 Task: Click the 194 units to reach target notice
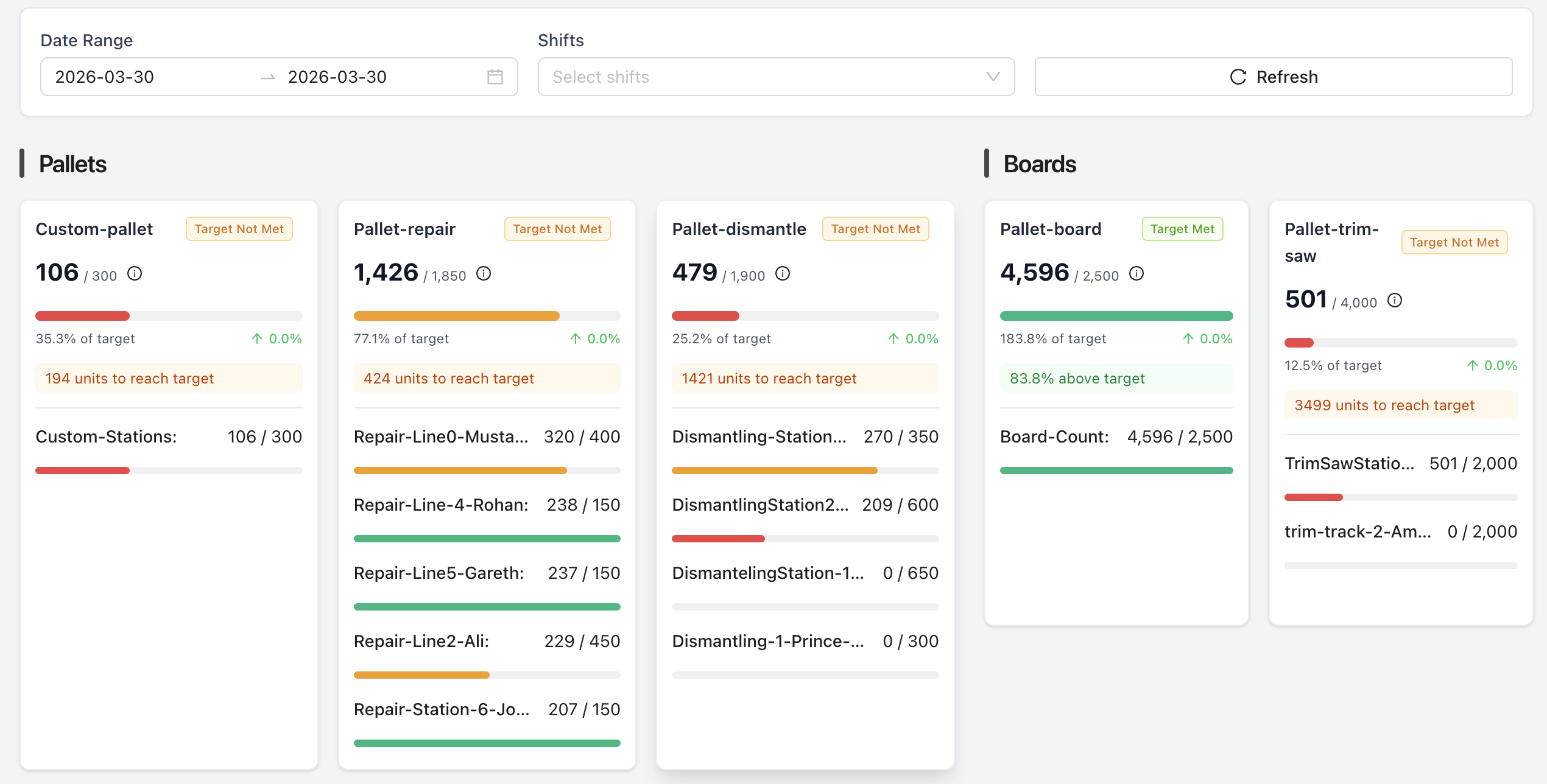click(x=169, y=378)
